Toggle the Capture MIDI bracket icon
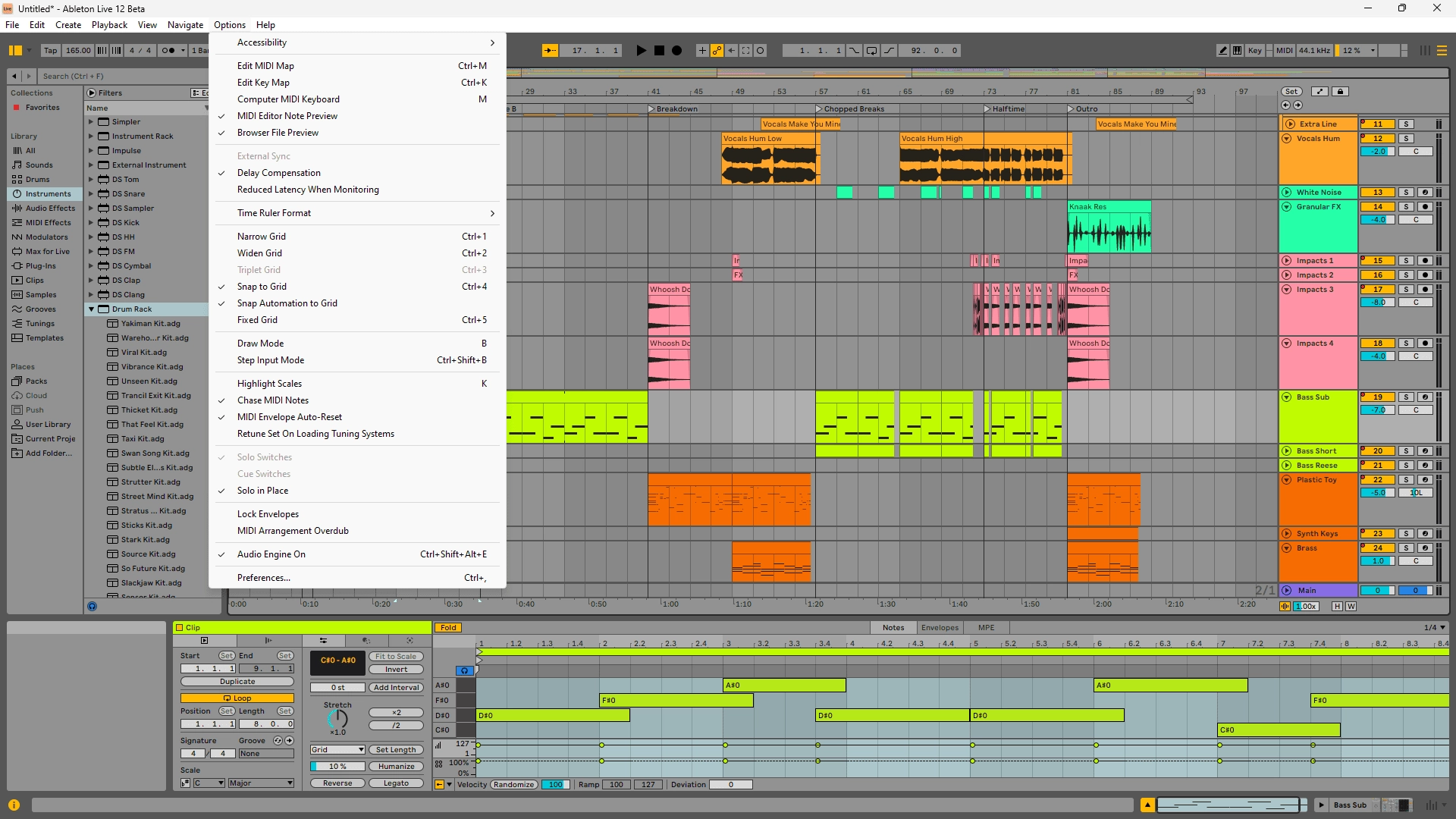The image size is (1456, 819). (x=745, y=51)
